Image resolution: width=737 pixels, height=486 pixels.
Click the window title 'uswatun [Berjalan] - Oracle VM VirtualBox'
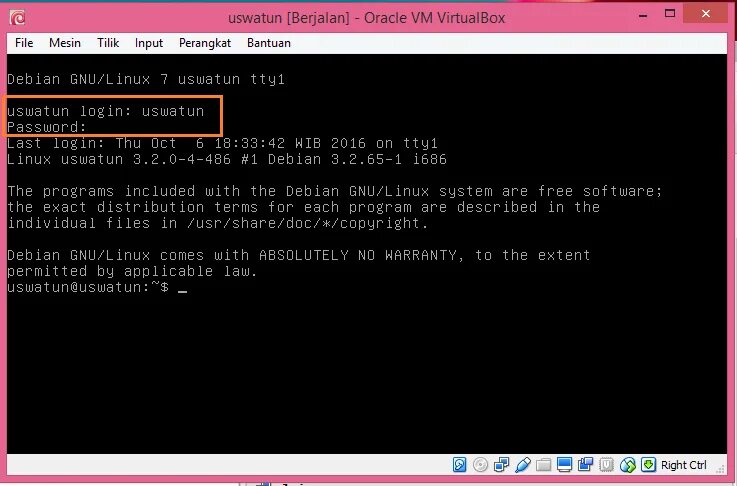[367, 18]
